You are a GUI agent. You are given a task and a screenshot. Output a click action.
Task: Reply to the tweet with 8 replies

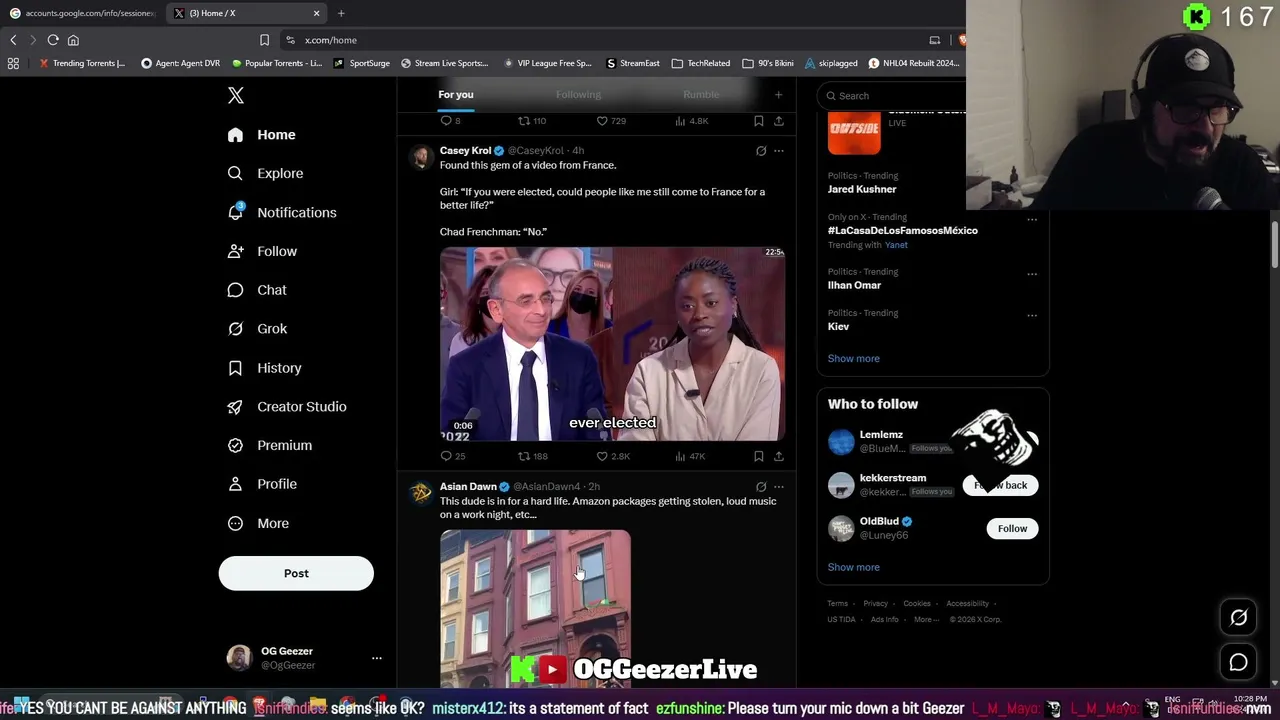tap(451, 121)
